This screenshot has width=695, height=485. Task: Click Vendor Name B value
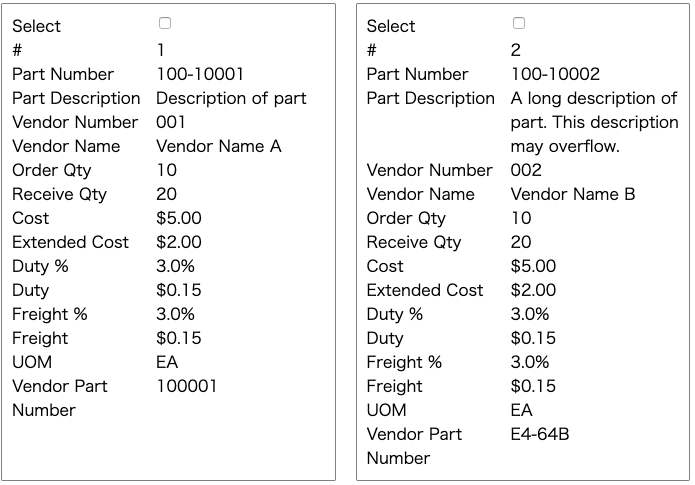(x=573, y=194)
